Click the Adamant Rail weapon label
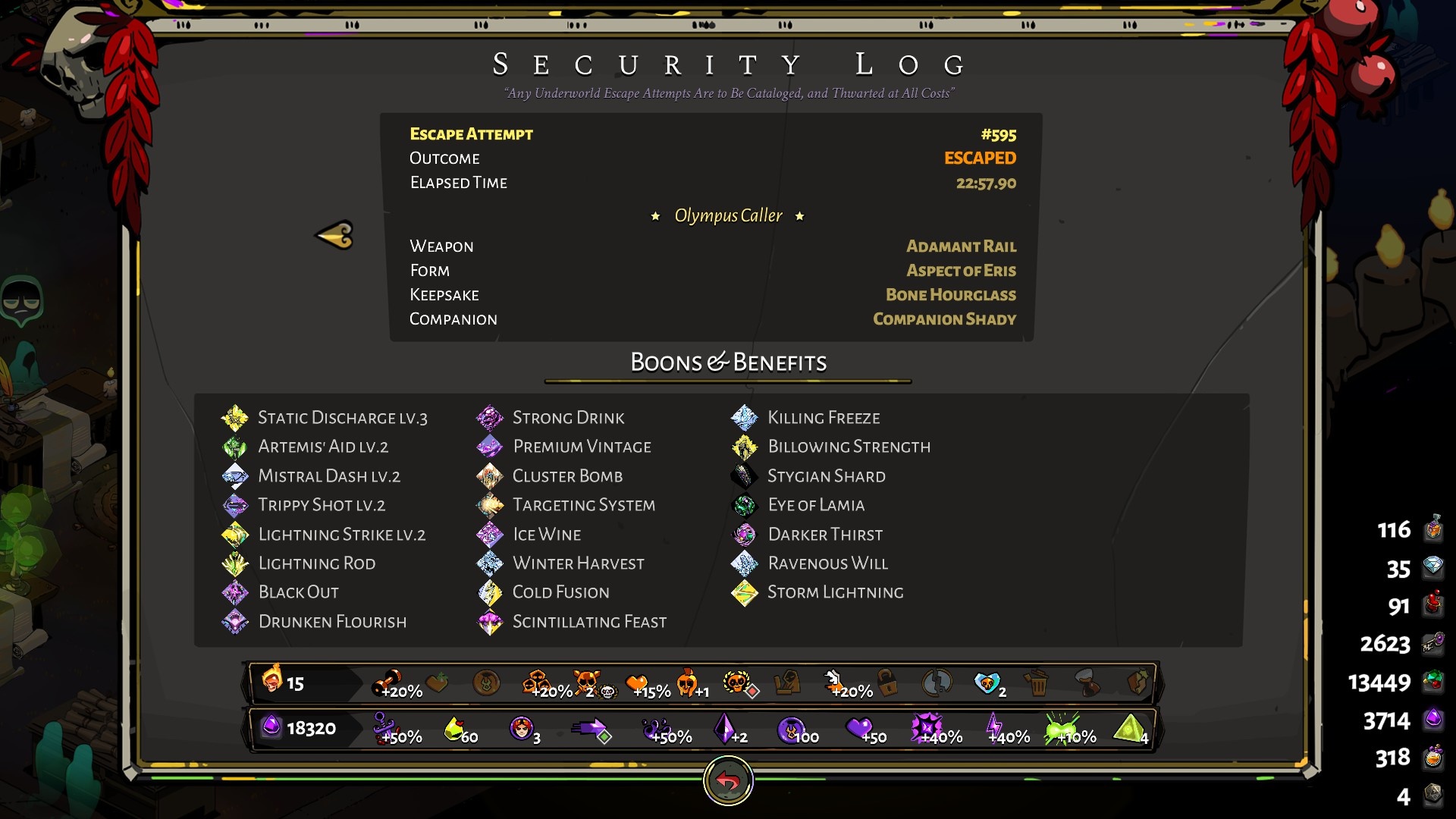This screenshot has height=819, width=1456. tap(961, 246)
